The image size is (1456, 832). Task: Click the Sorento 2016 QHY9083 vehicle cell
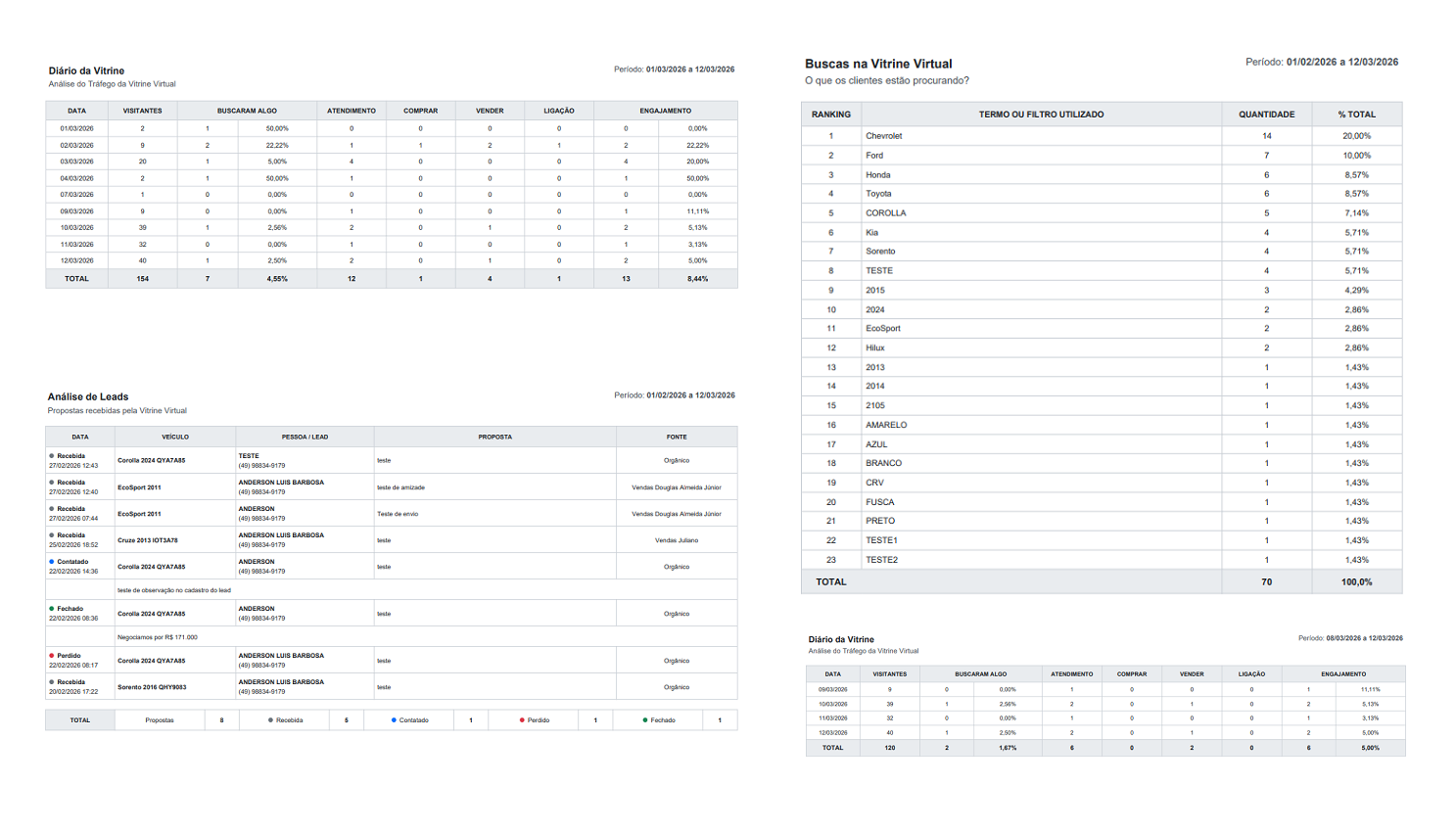pos(152,687)
